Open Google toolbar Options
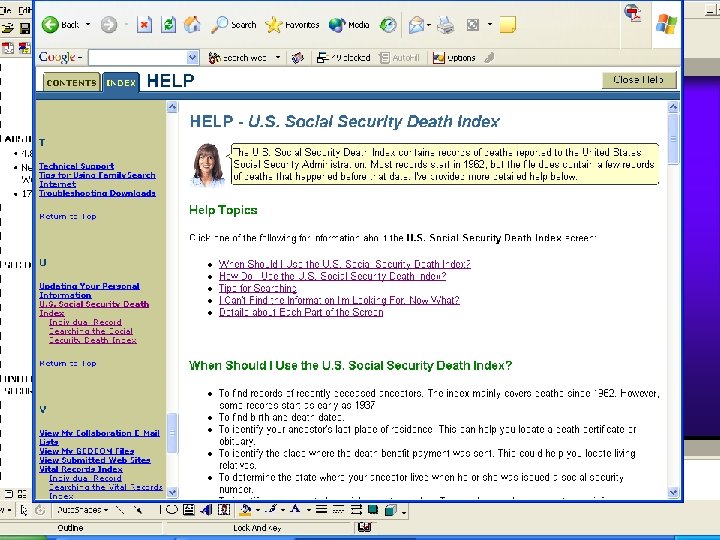The height and width of the screenshot is (540, 720). tap(454, 58)
